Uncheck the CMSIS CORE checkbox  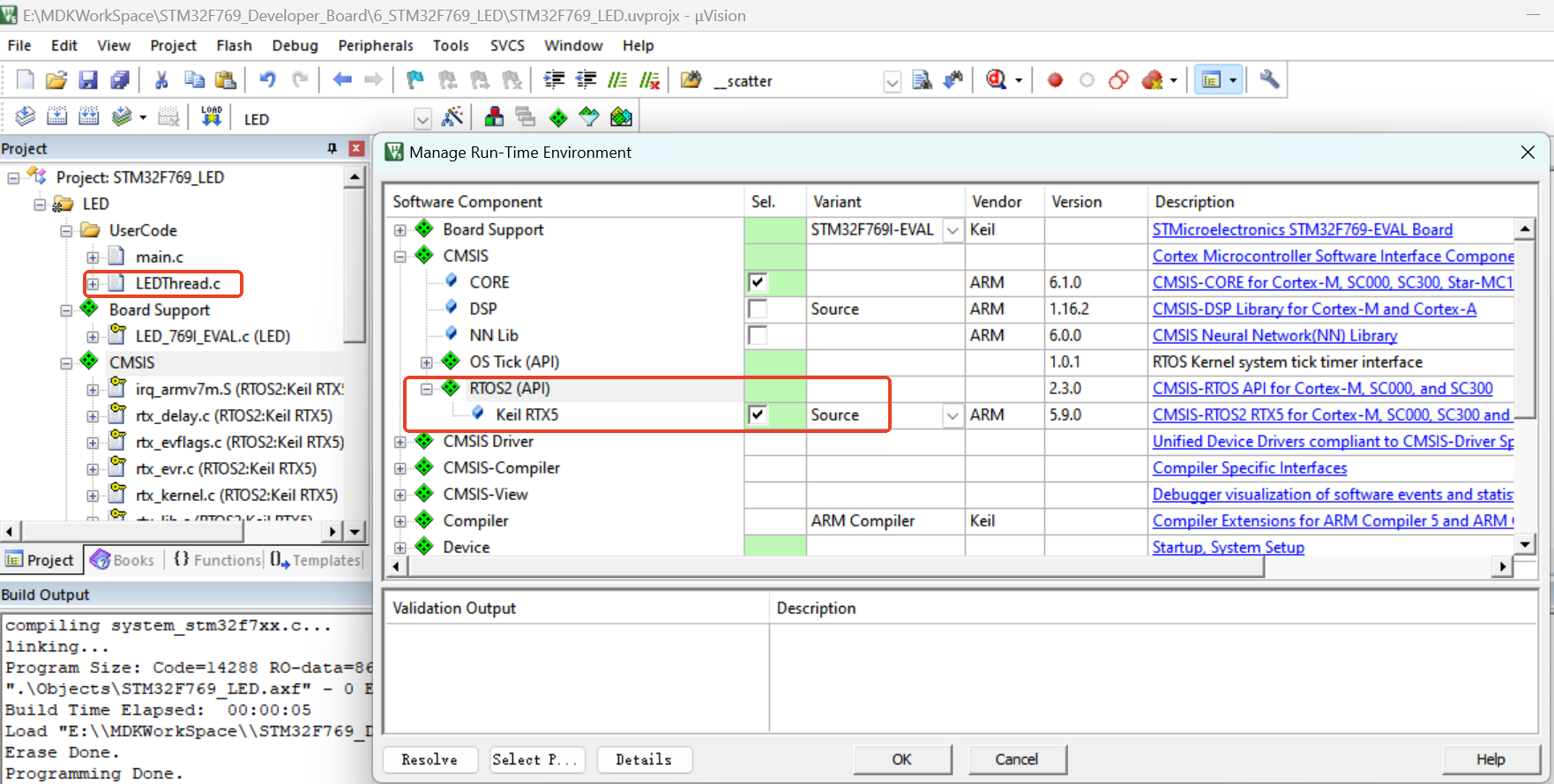tap(758, 282)
